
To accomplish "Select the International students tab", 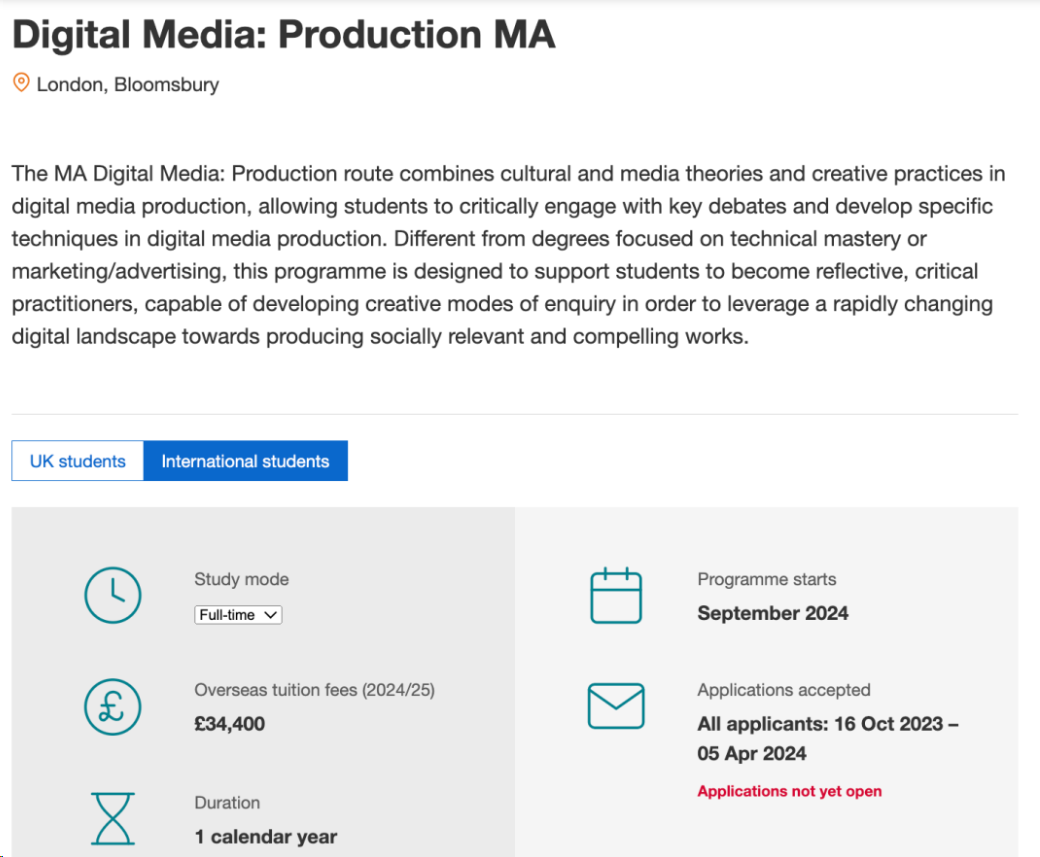I will (245, 461).
